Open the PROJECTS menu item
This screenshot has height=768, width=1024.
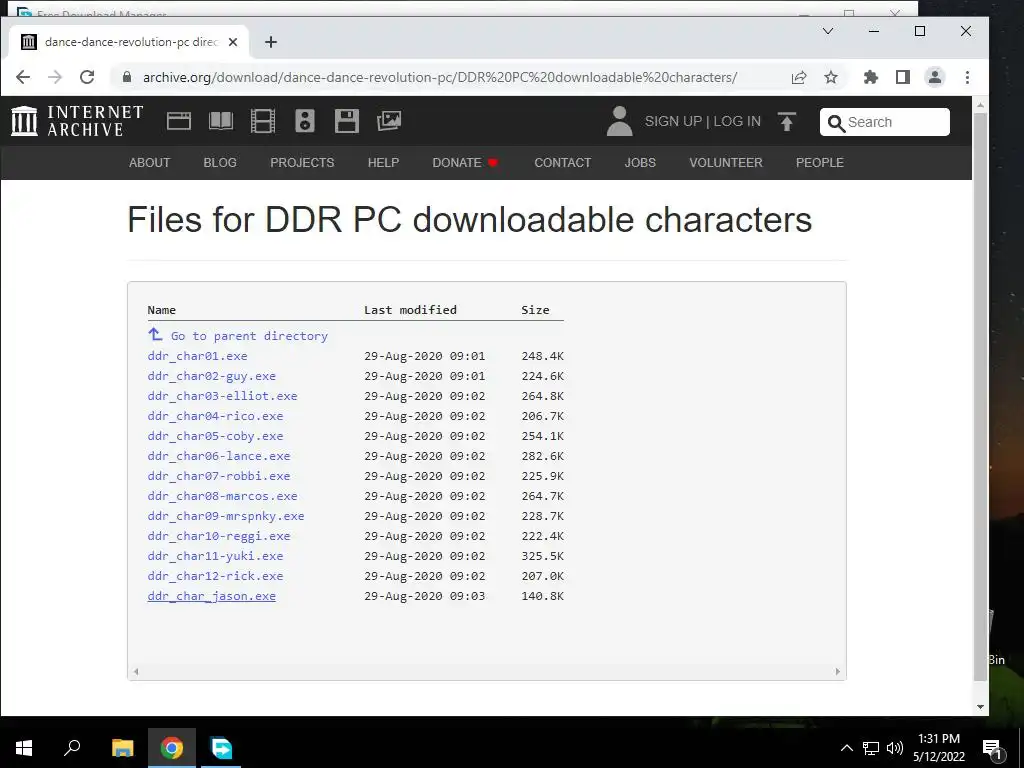click(x=302, y=163)
